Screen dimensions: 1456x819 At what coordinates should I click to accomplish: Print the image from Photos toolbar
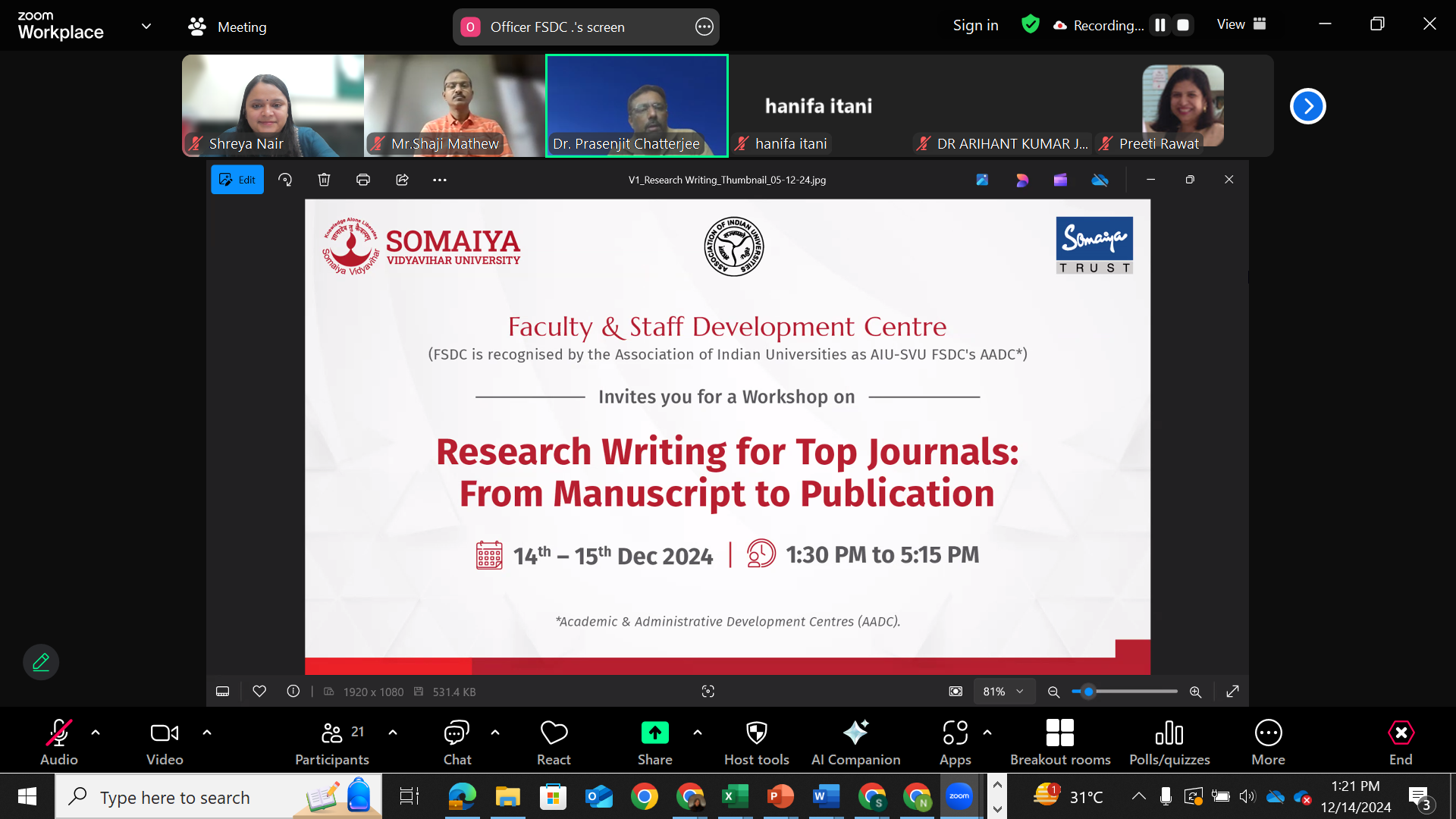click(x=363, y=180)
